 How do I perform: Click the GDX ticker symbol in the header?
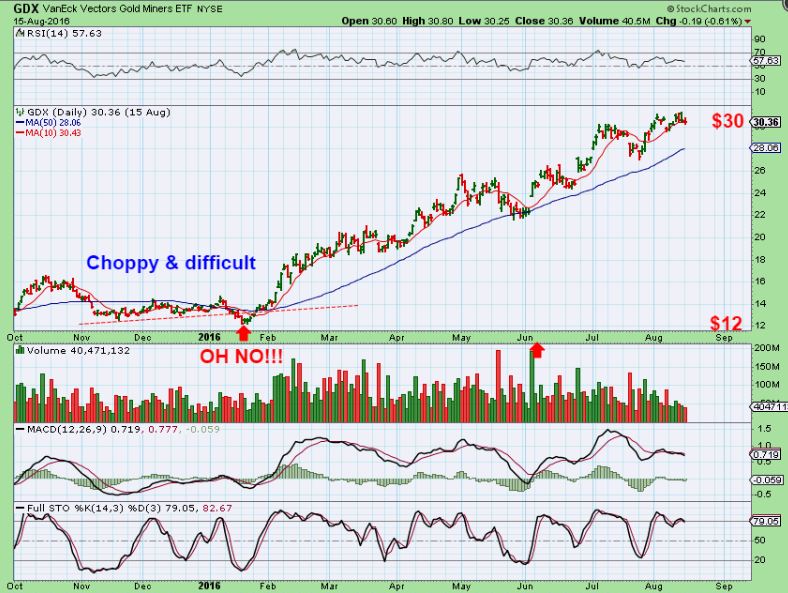(26, 9)
